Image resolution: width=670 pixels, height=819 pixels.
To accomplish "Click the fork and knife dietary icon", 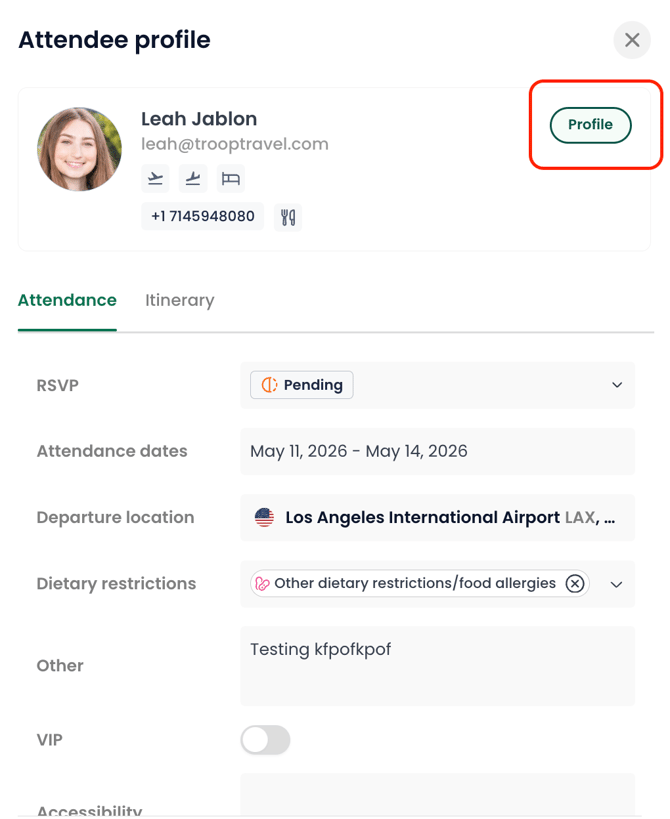I will coord(288,217).
